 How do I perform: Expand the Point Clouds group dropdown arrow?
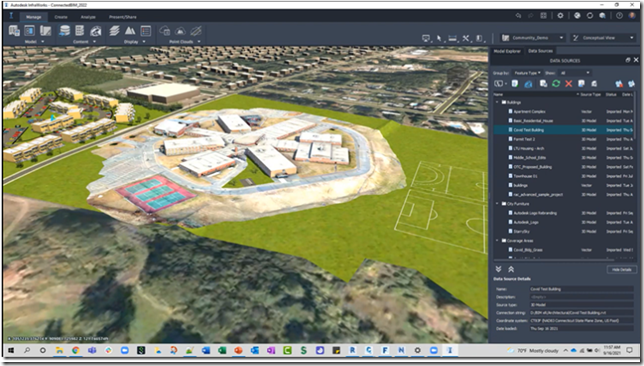199,42
